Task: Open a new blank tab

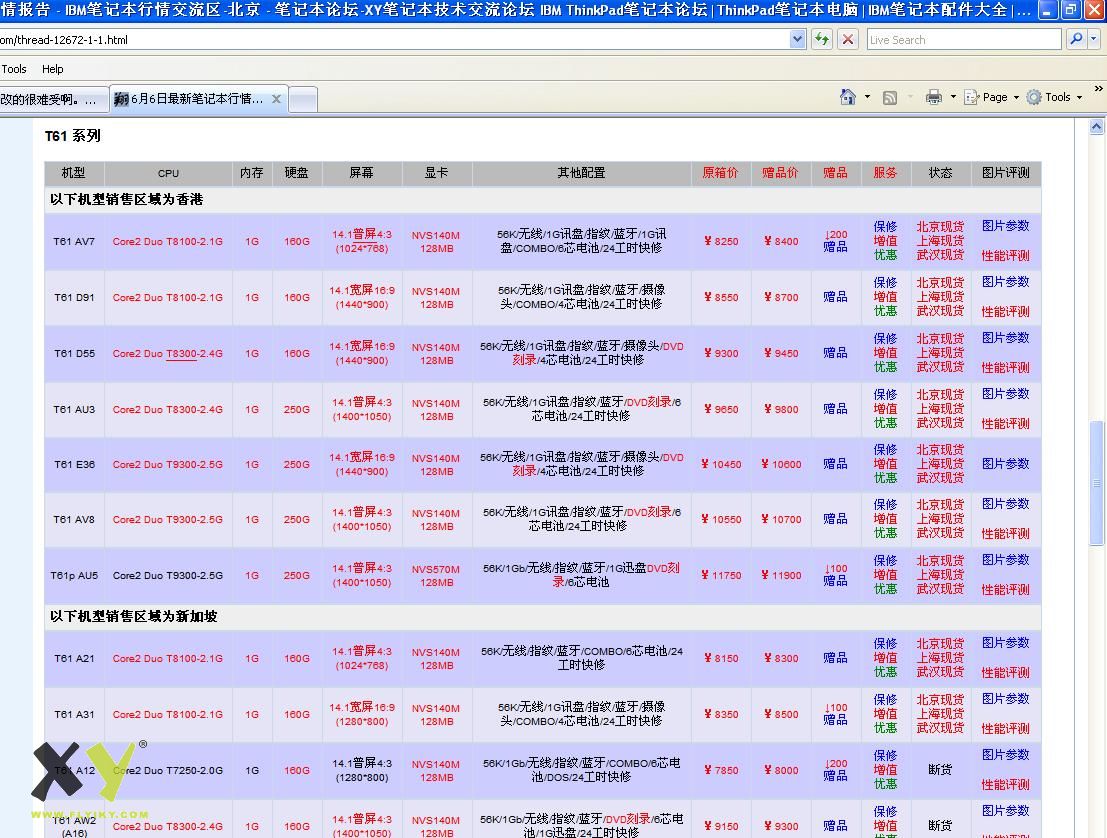Action: [x=303, y=100]
